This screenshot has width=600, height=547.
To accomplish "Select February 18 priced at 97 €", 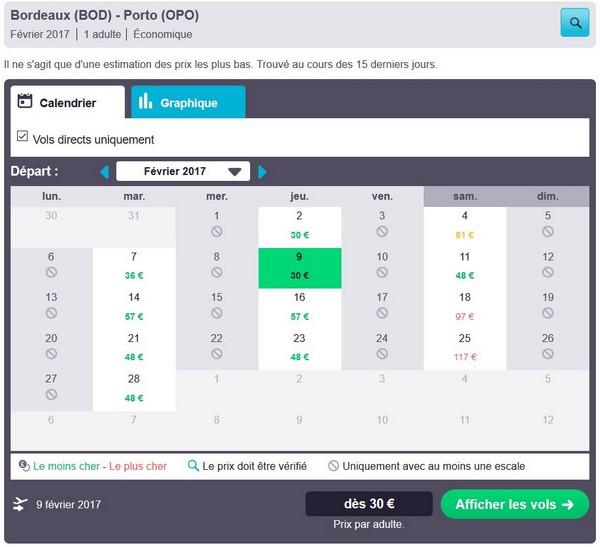I will coord(465,307).
